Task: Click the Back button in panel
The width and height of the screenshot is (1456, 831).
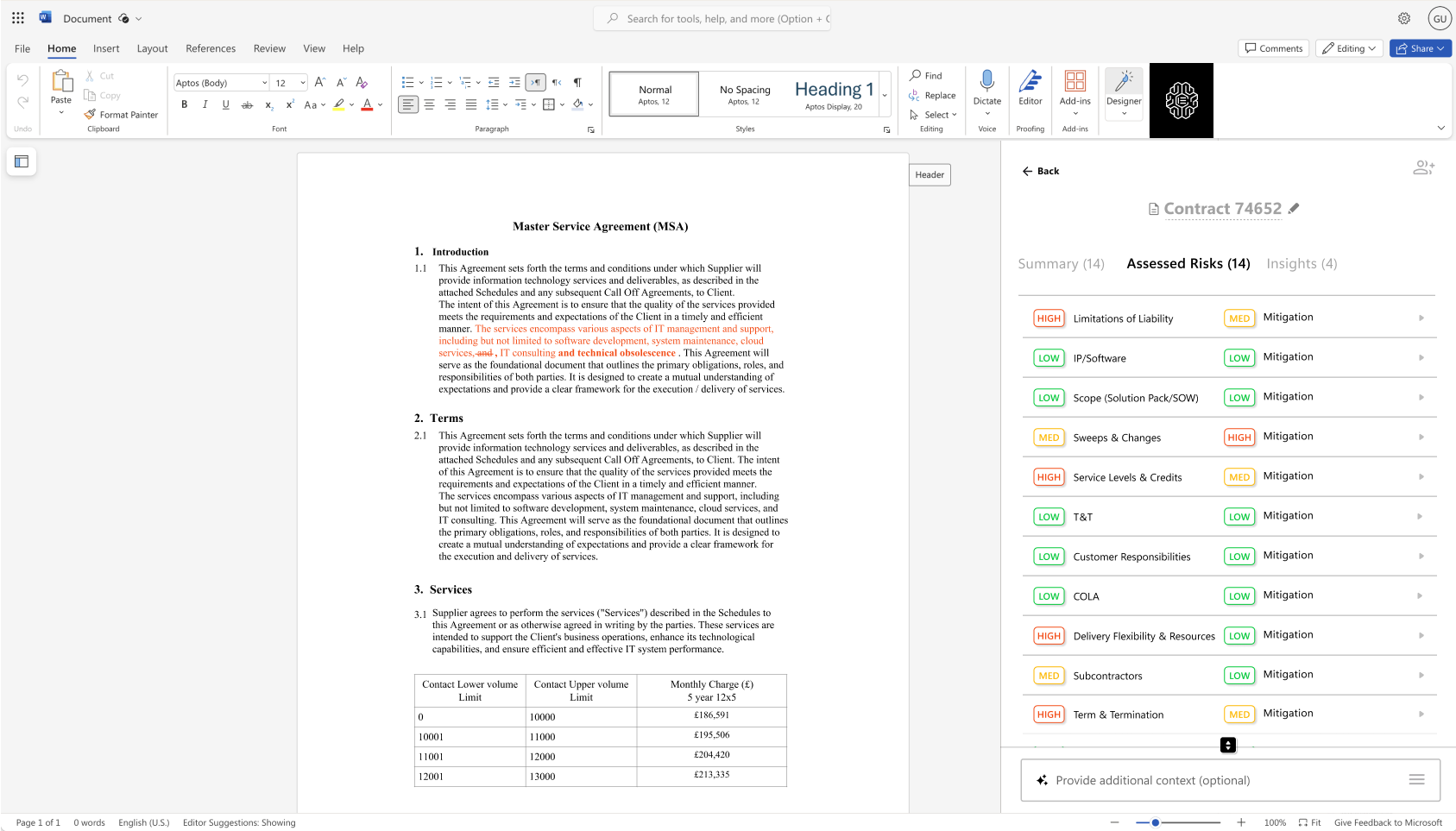Action: tap(1040, 171)
